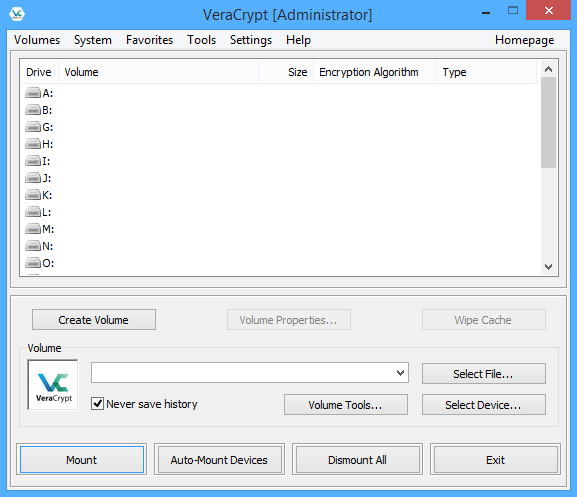Select the 'A:' drive label
577x497 pixels.
(47, 93)
